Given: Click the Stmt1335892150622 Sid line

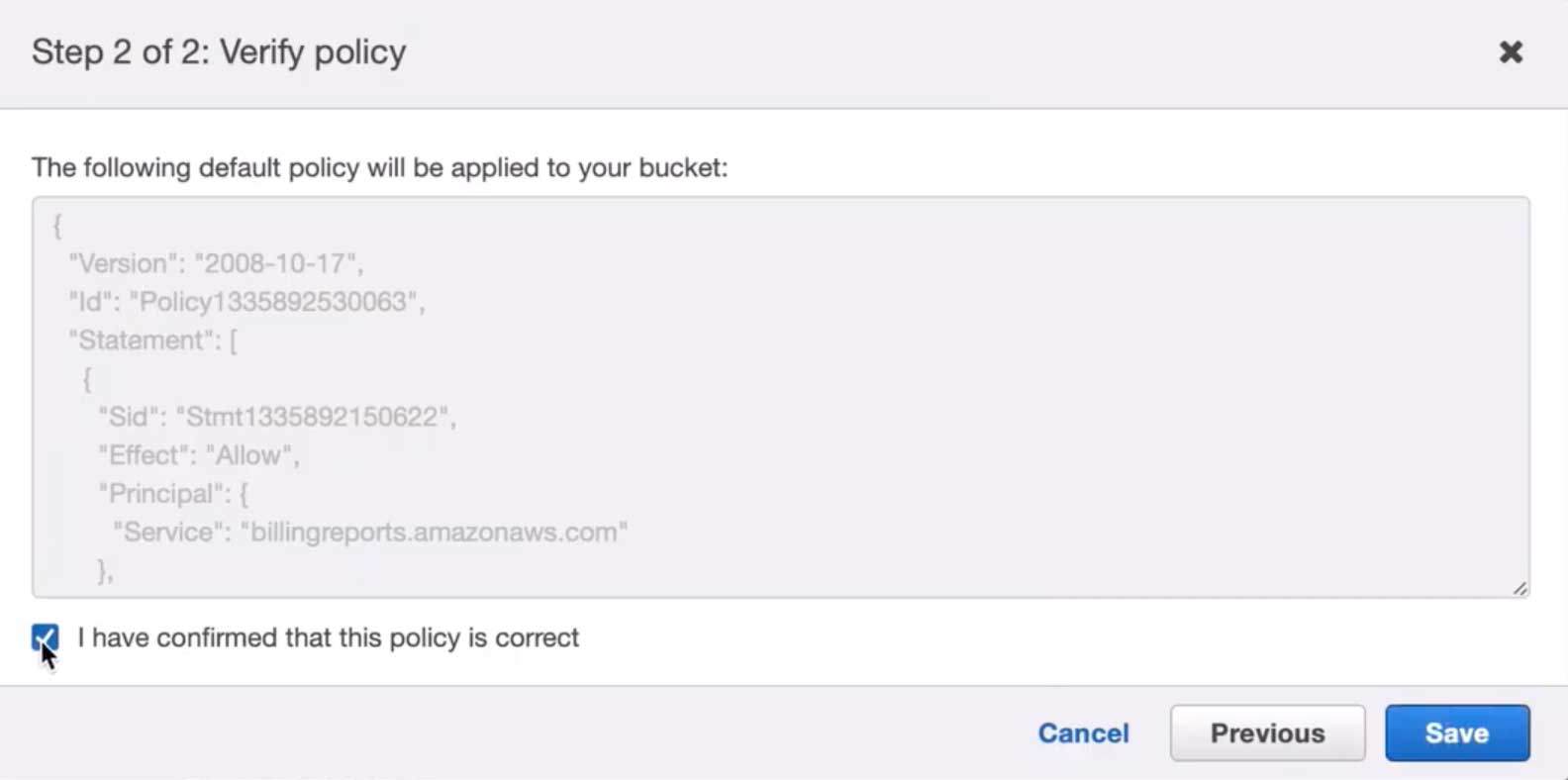Looking at the screenshot, I should click(x=276, y=417).
